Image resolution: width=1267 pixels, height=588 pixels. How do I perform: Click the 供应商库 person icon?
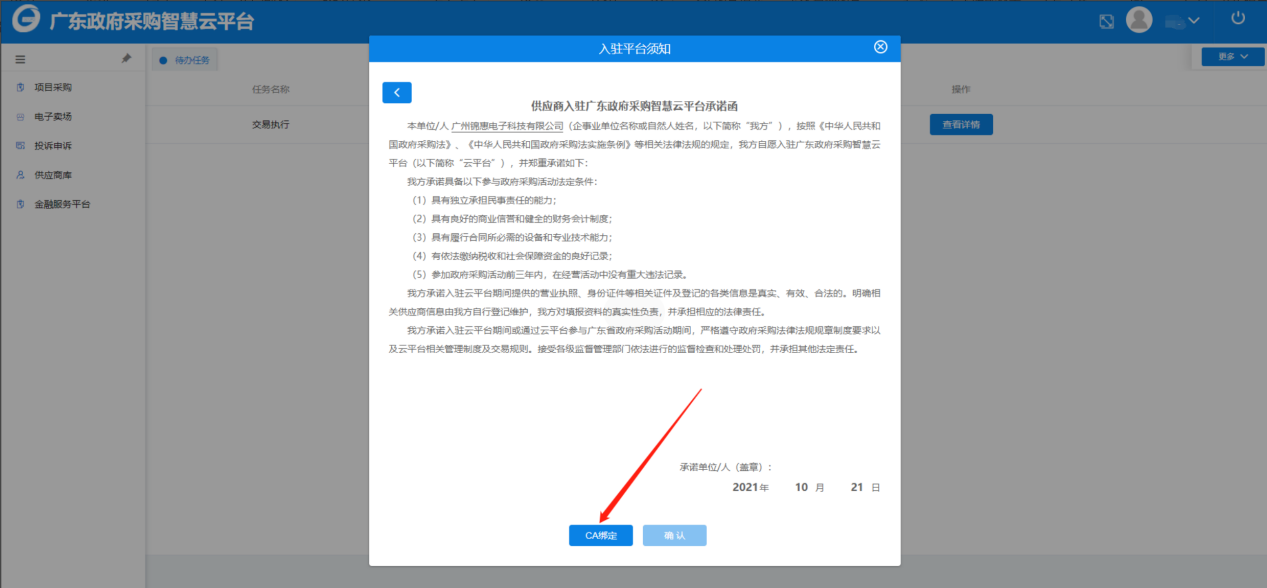click(20, 175)
